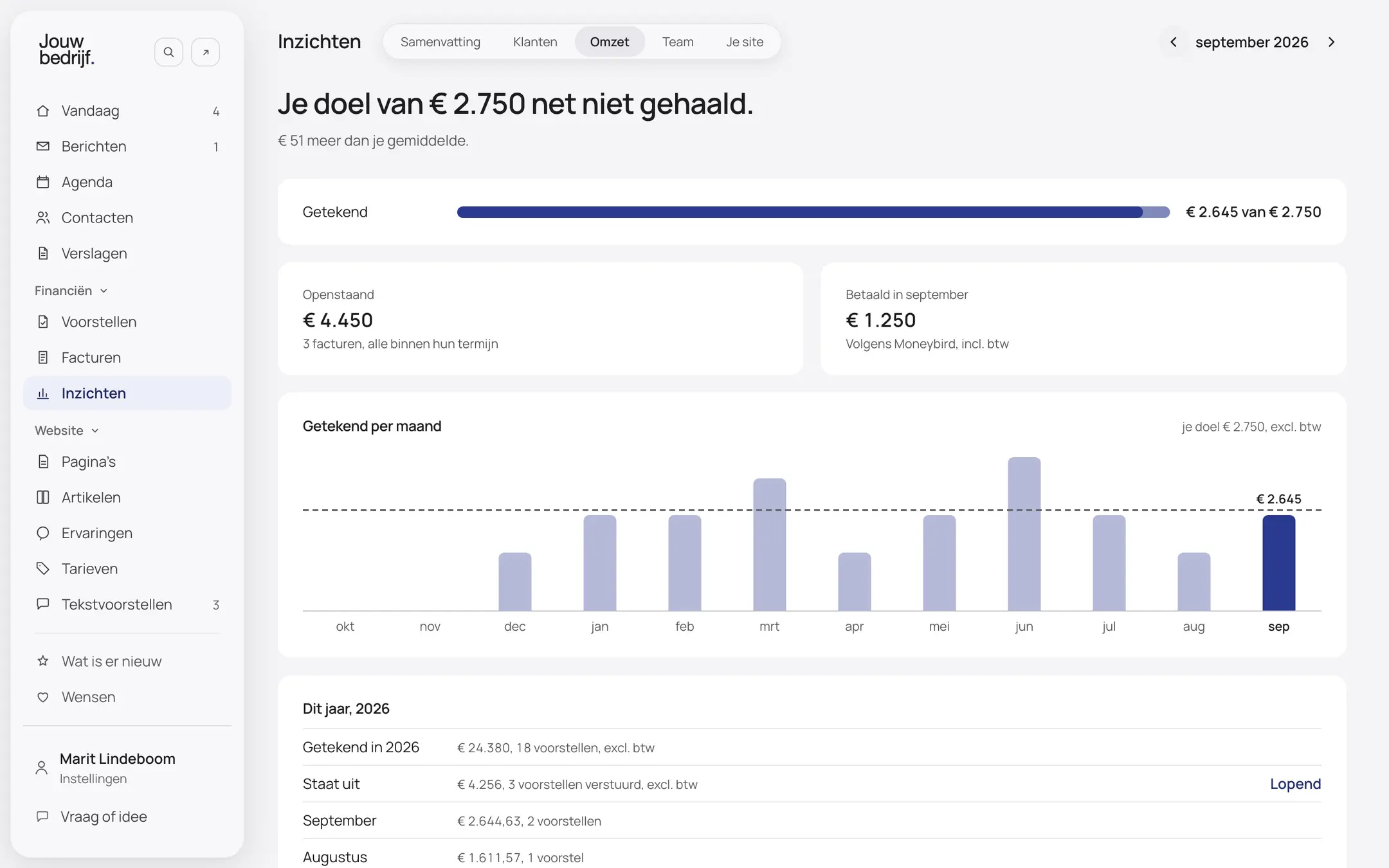1389x868 pixels.
Task: Click the september 2026 month label
Action: pyautogui.click(x=1251, y=42)
